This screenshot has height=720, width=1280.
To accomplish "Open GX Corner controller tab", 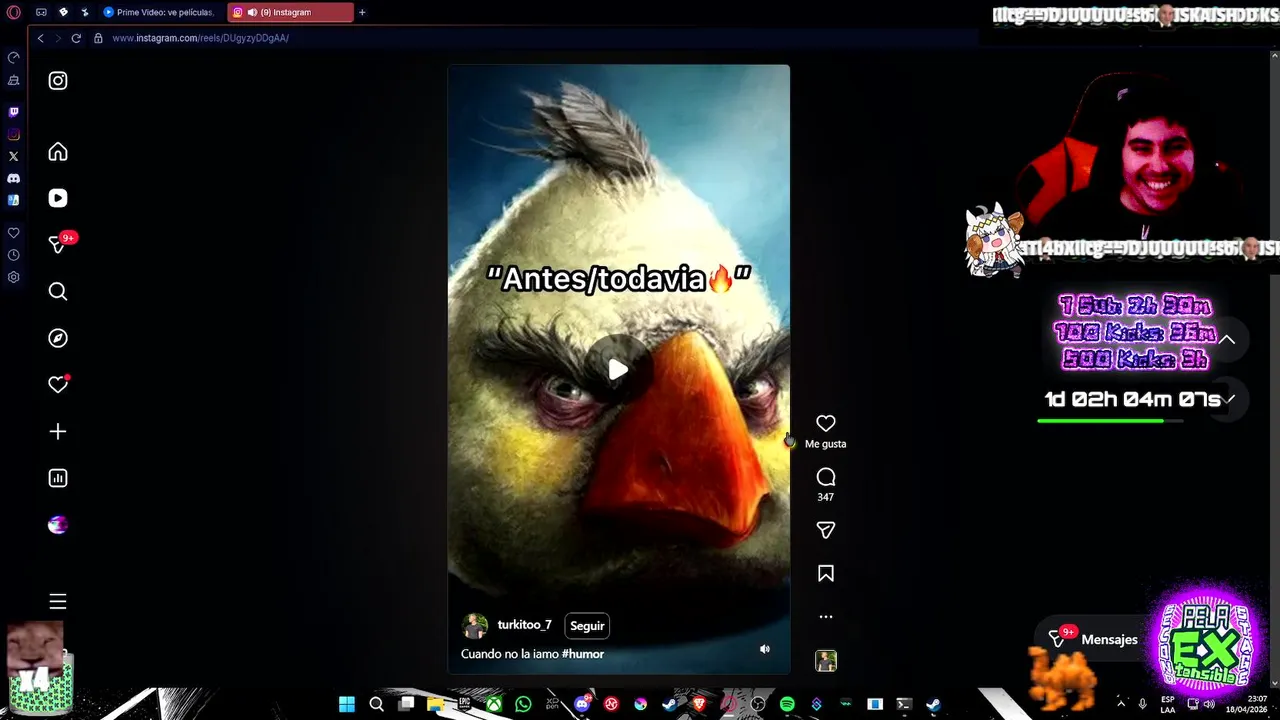I will click(x=41, y=12).
